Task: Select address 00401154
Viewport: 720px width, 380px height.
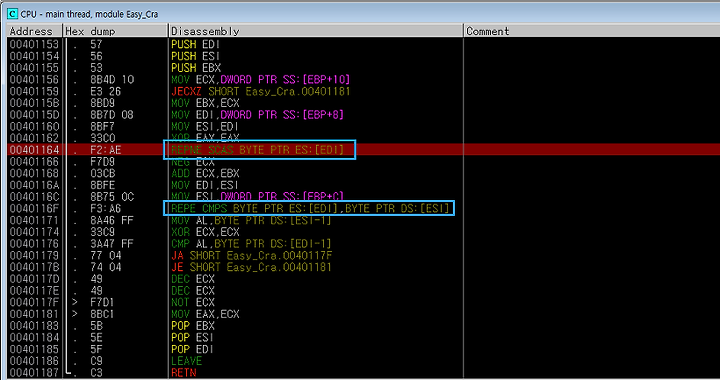Action: point(34,56)
